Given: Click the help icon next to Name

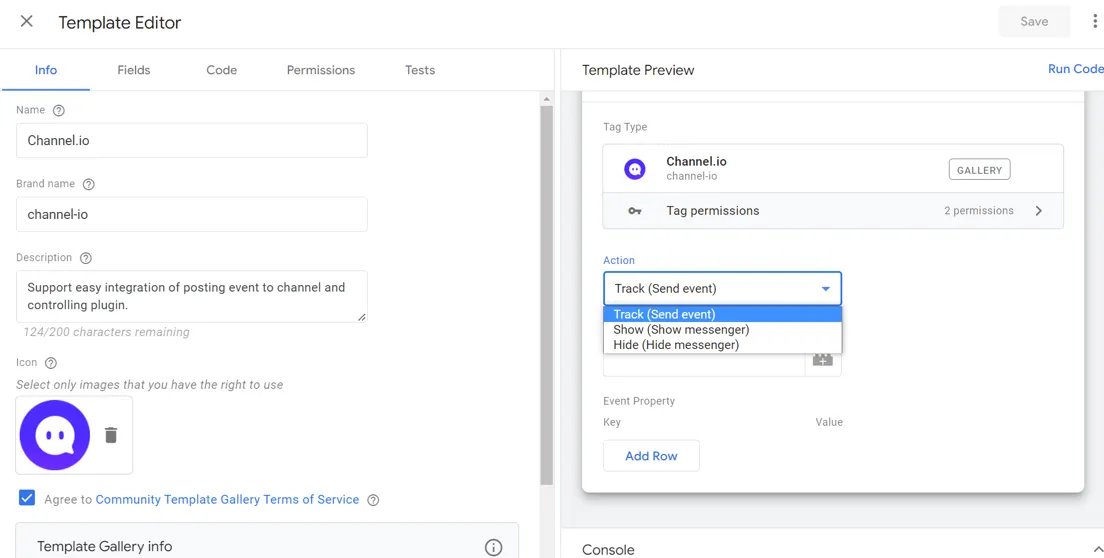Looking at the screenshot, I should [x=59, y=111].
